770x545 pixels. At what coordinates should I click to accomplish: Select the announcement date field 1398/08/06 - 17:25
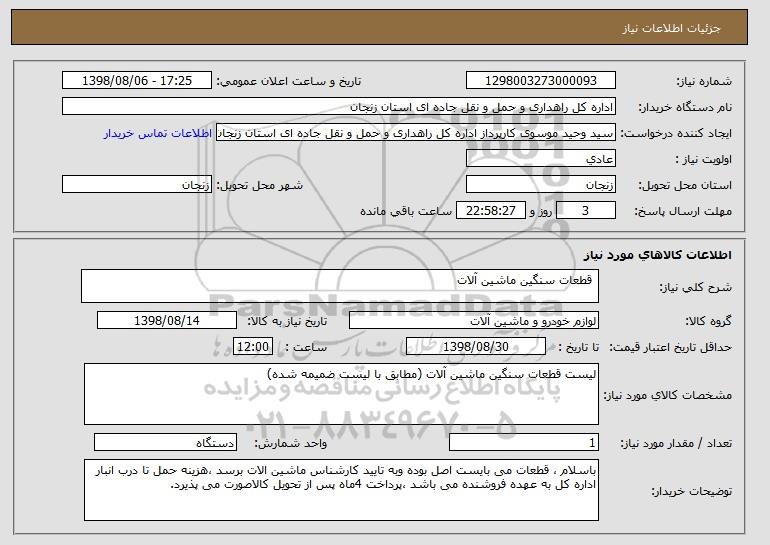click(x=137, y=81)
